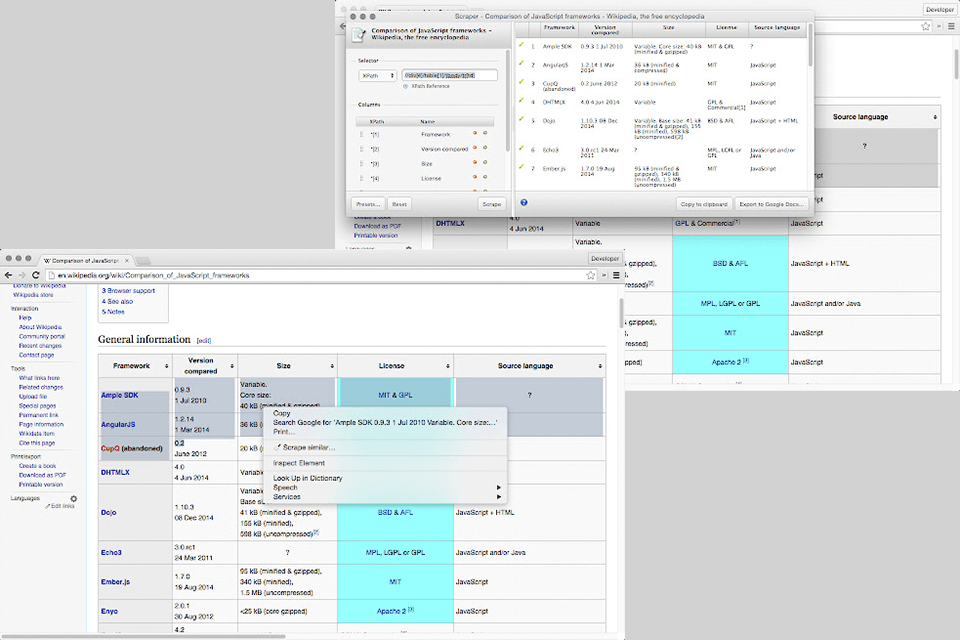This screenshot has height=640, width=960.
Task: Go back in the front Chrome window
Action: [8, 276]
